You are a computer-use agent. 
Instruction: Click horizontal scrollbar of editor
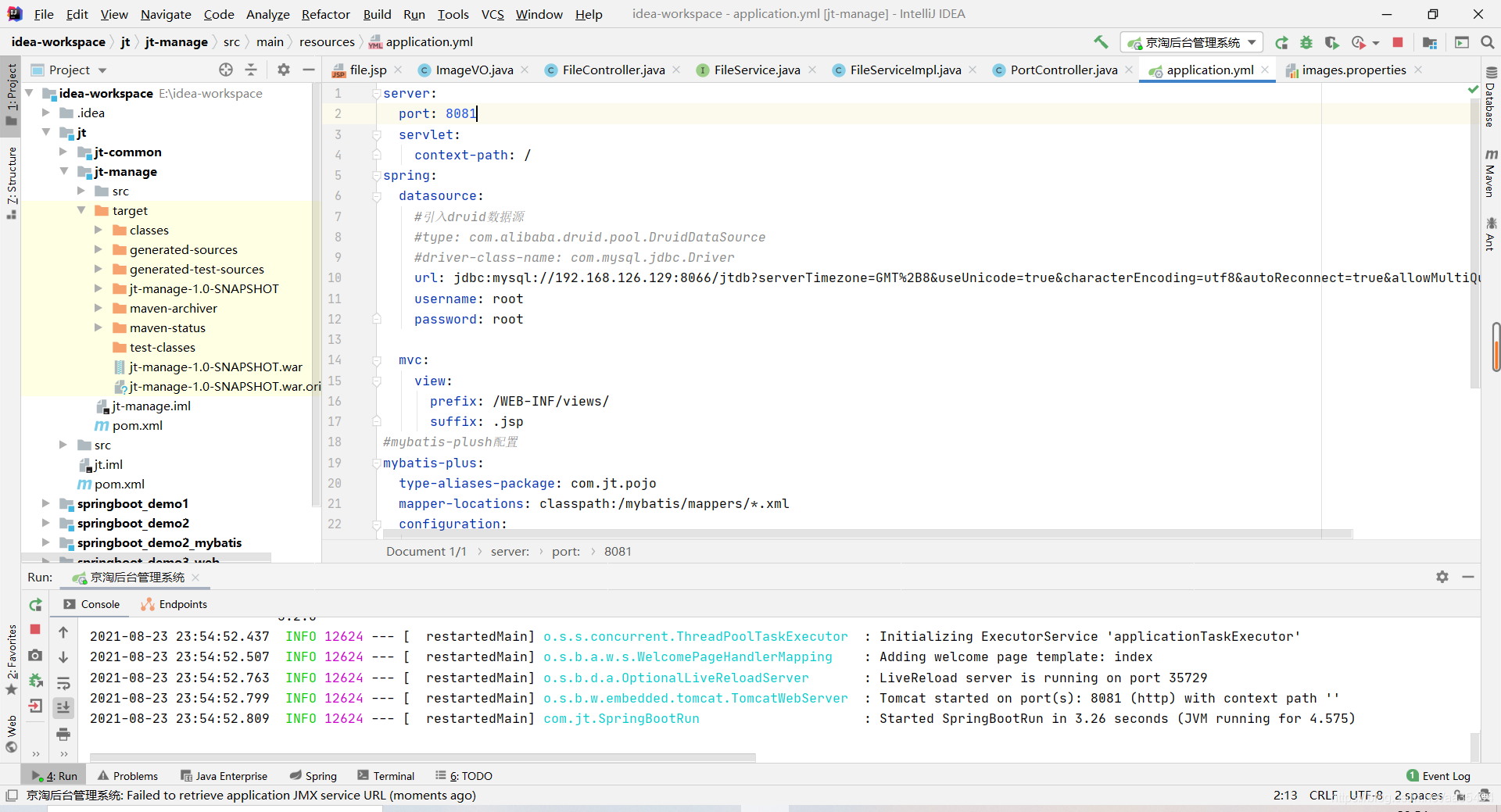click(868, 534)
